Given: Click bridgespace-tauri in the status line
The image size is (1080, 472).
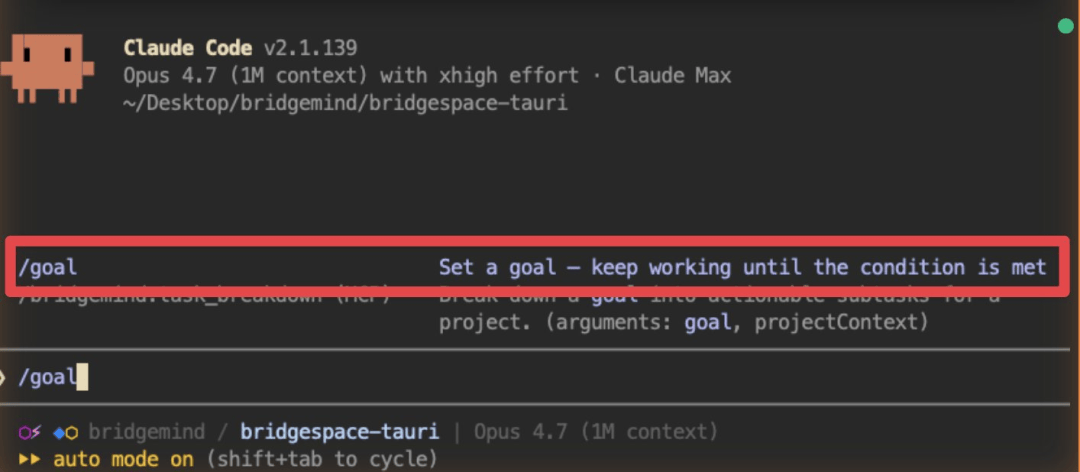Looking at the screenshot, I should (x=339, y=433).
